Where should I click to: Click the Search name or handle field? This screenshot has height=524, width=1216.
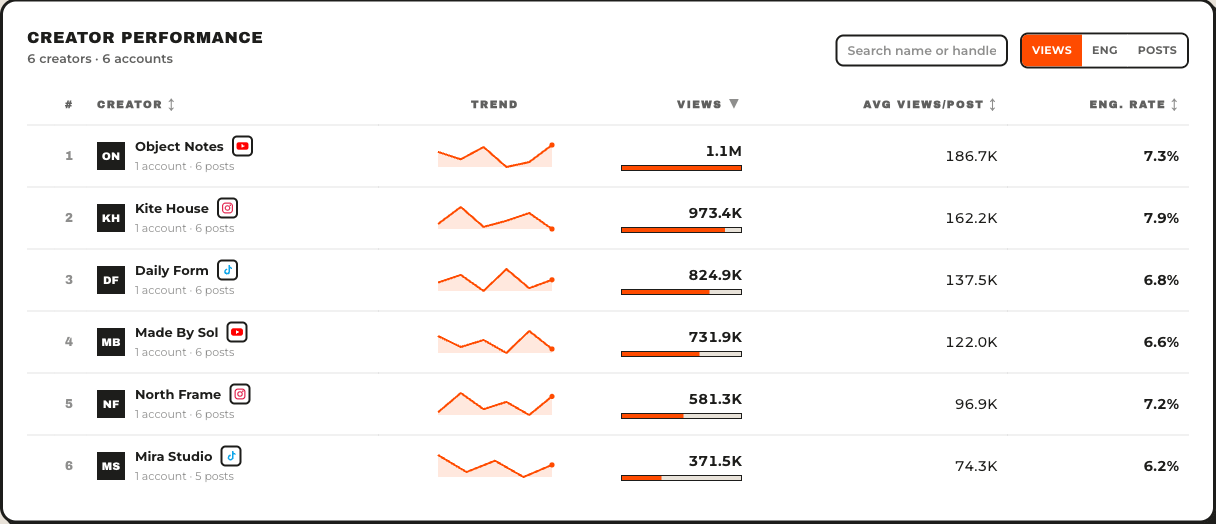pos(921,50)
